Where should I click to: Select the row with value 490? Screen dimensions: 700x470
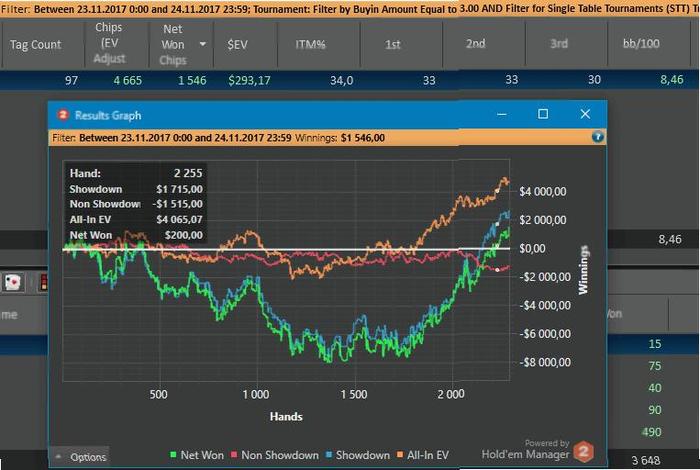[x=651, y=432]
